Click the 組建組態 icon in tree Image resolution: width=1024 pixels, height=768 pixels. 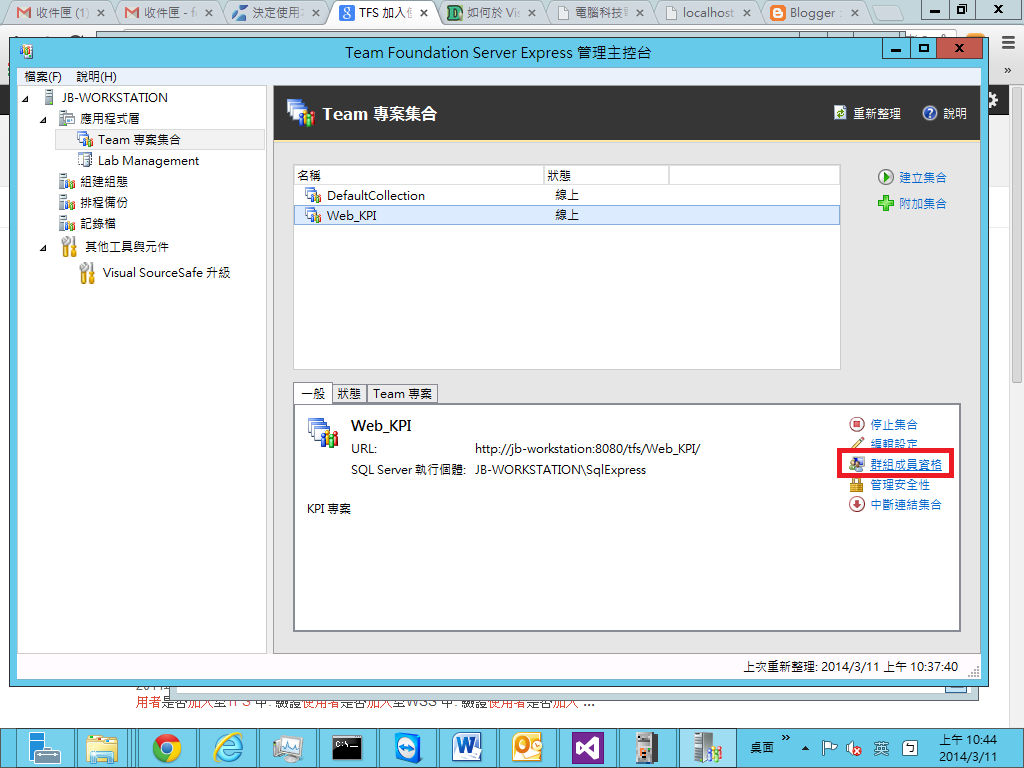coord(67,181)
